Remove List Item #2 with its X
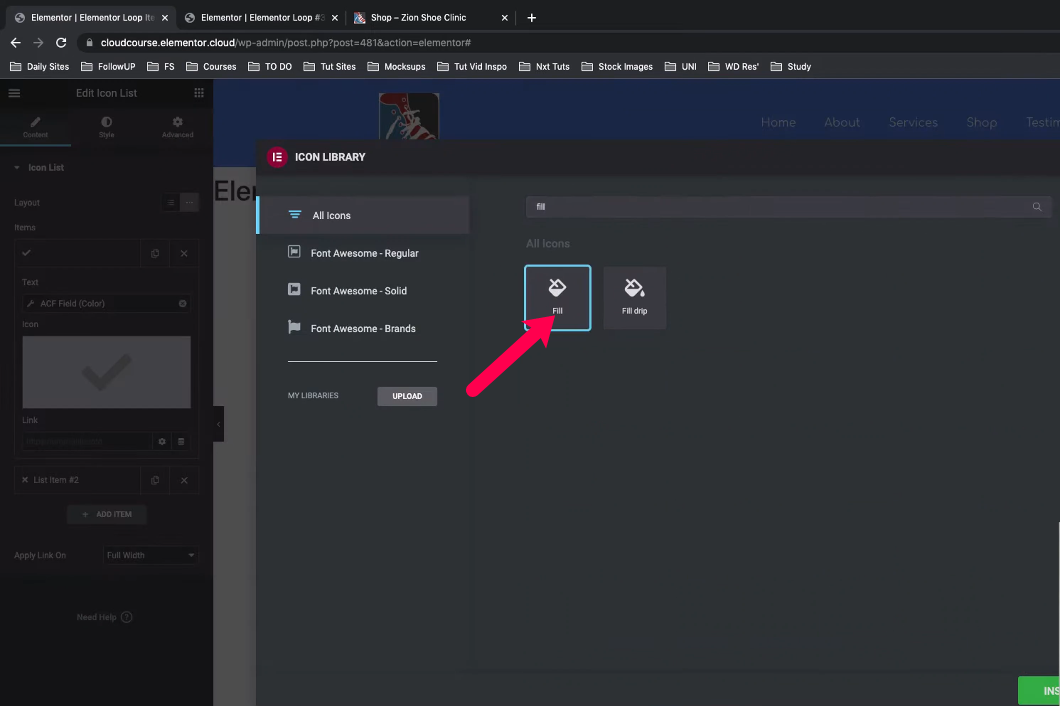Image resolution: width=1060 pixels, height=706 pixels. tap(184, 480)
